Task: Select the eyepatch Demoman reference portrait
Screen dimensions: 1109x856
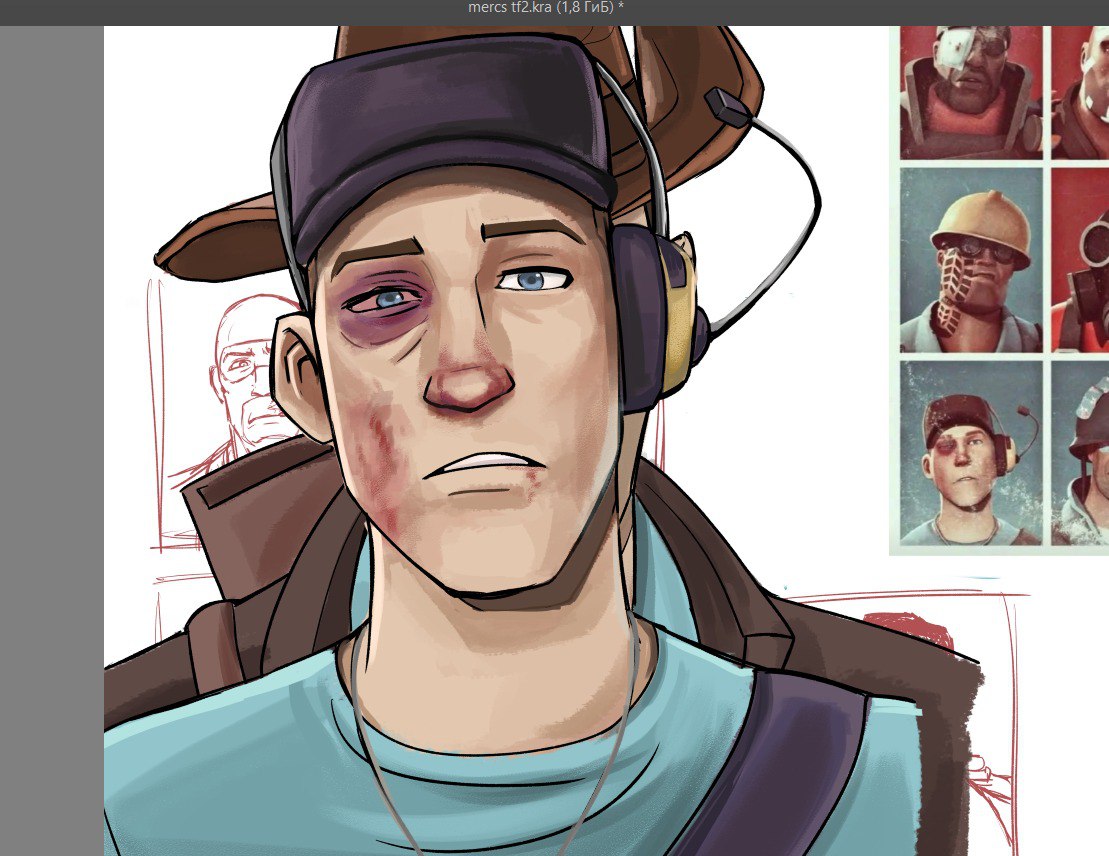Action: 971,93
